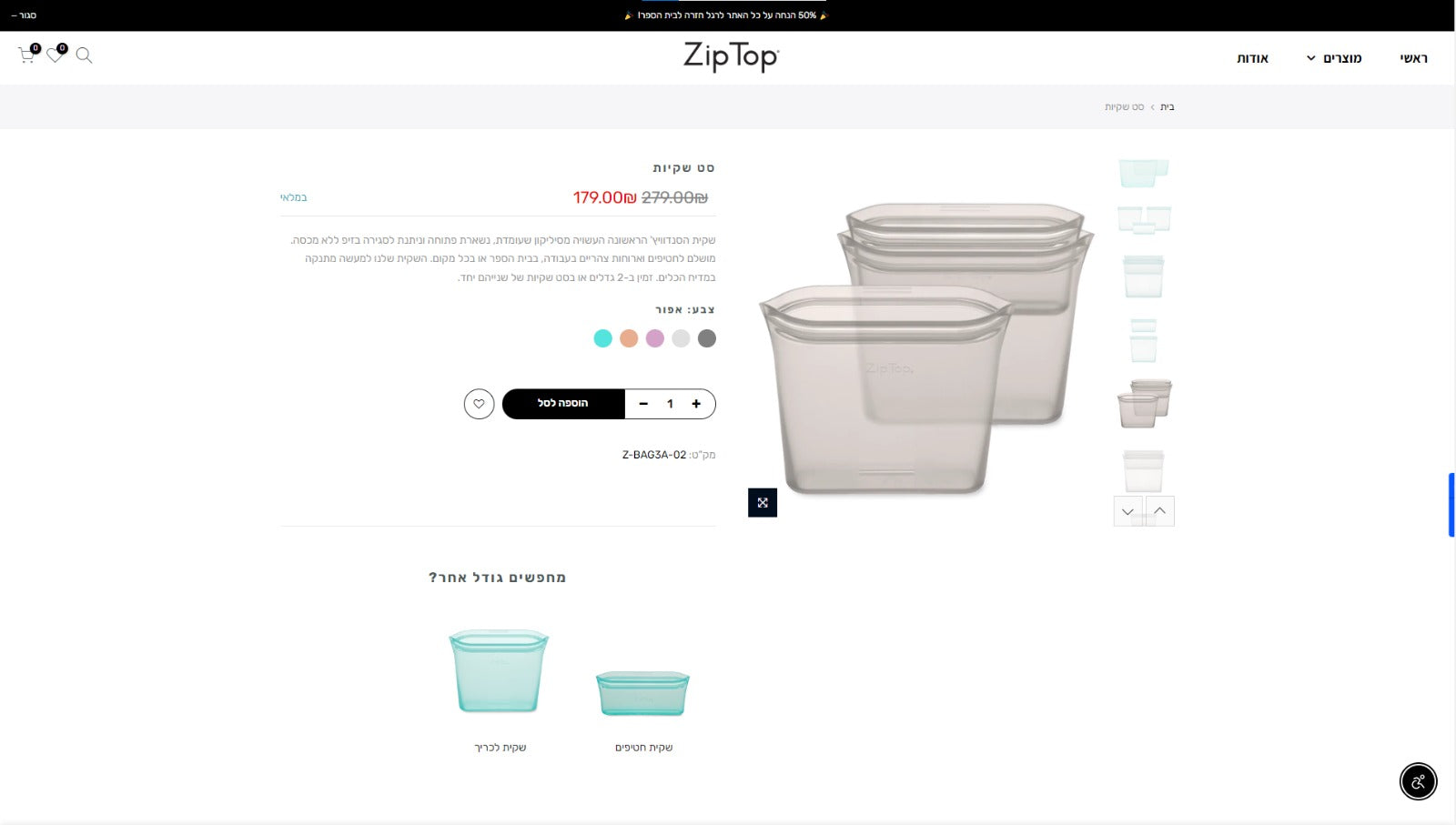Image resolution: width=1456 pixels, height=825 pixels.
Task: Choose the peach color swatch
Action: click(629, 338)
